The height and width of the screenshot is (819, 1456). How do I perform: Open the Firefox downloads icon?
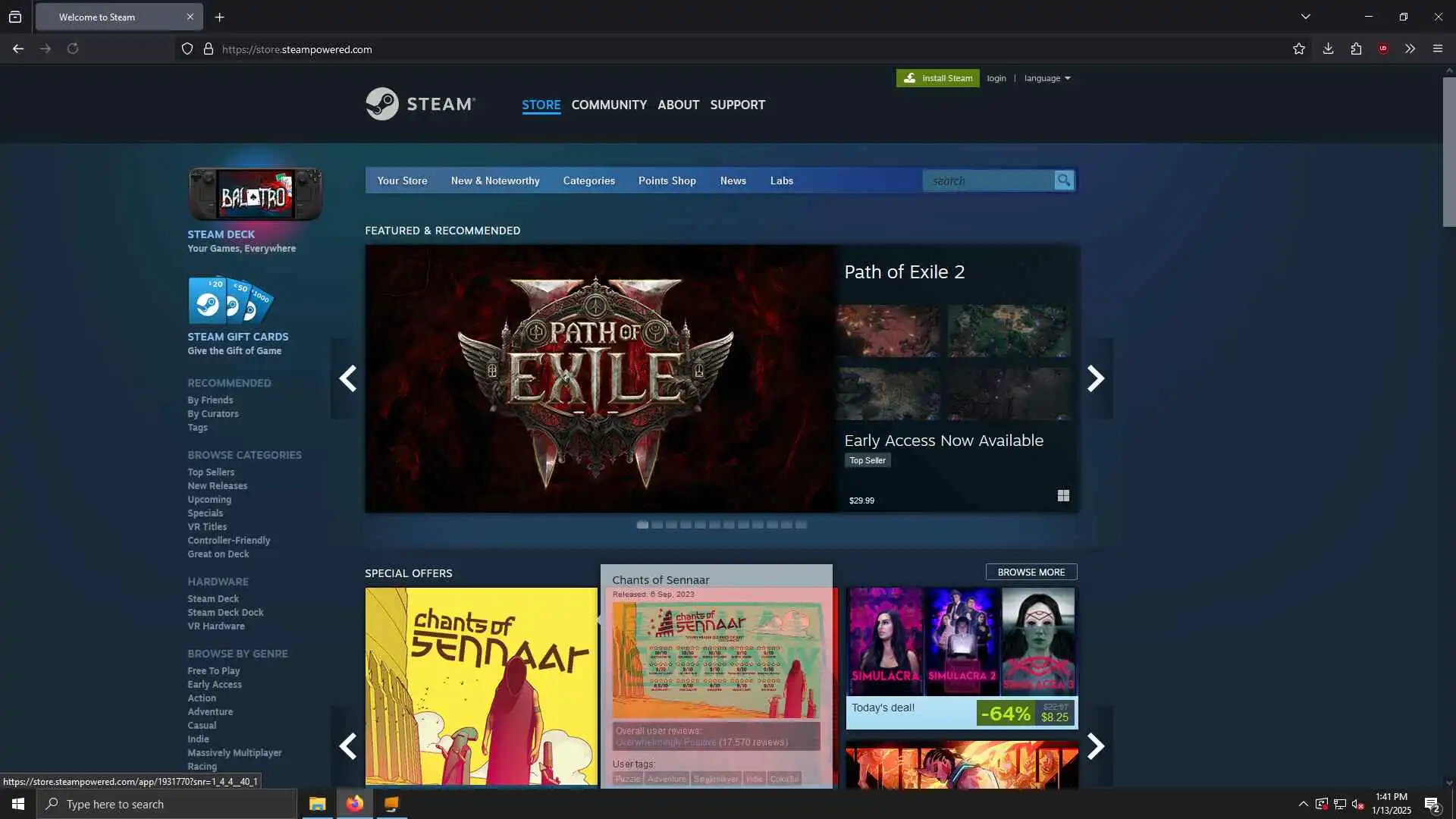tap(1328, 49)
